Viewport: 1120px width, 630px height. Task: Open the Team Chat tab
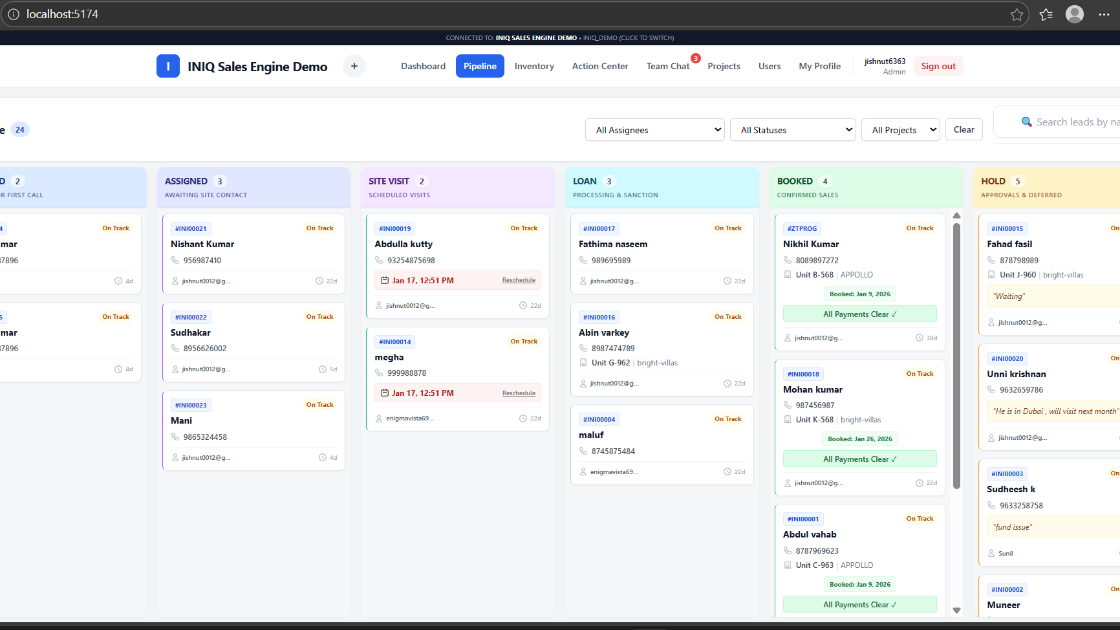point(667,66)
